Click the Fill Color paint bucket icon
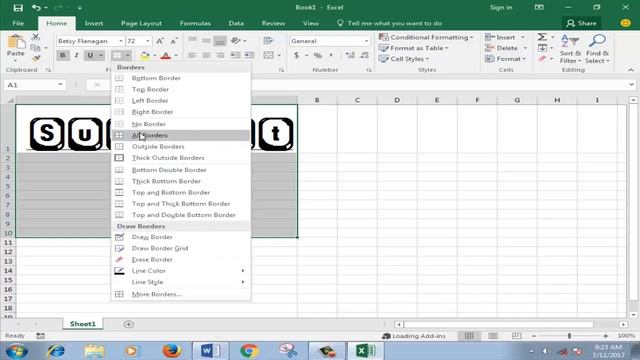Image resolution: width=640 pixels, height=360 pixels. coord(144,55)
